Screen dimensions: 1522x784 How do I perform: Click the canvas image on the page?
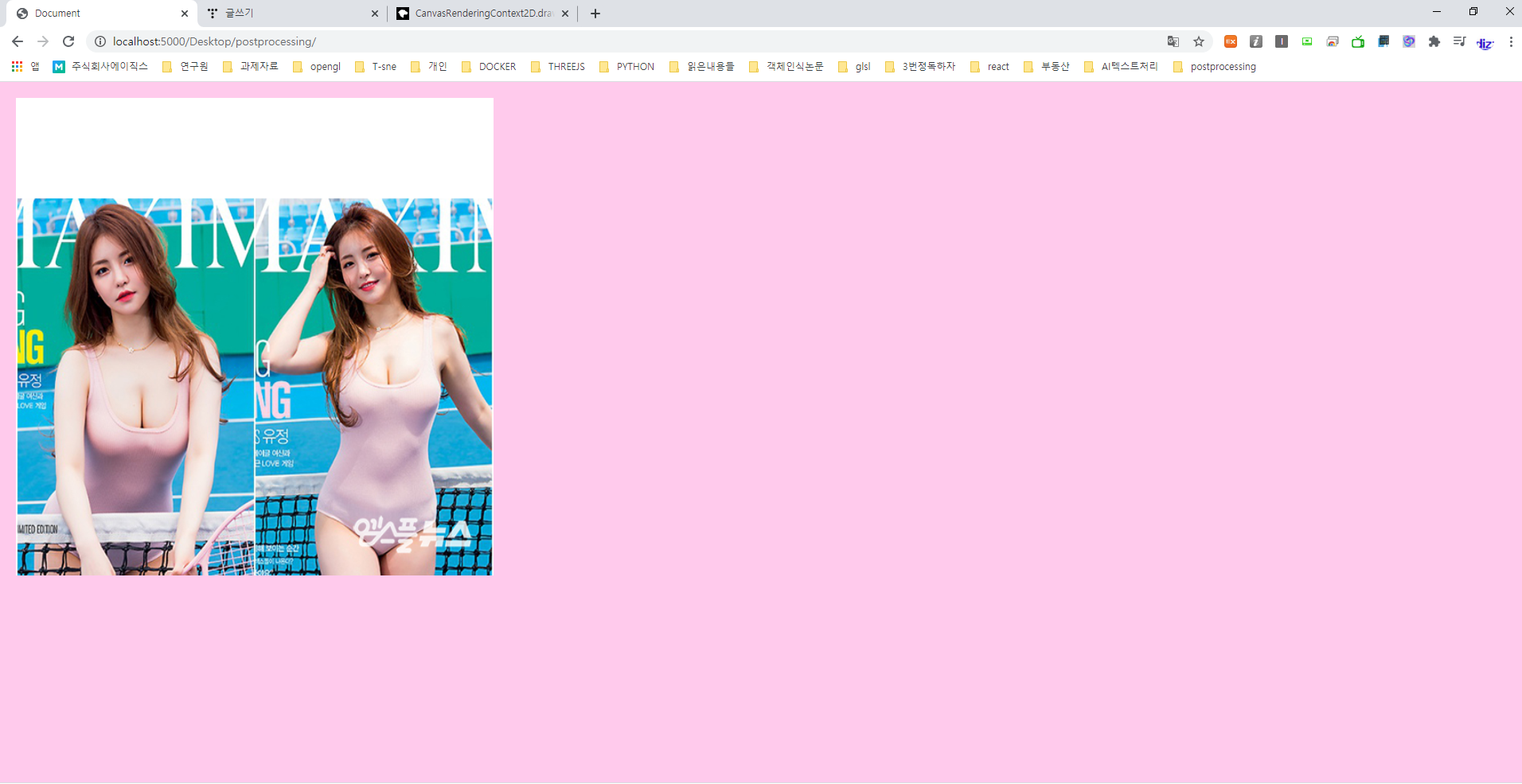coord(255,337)
